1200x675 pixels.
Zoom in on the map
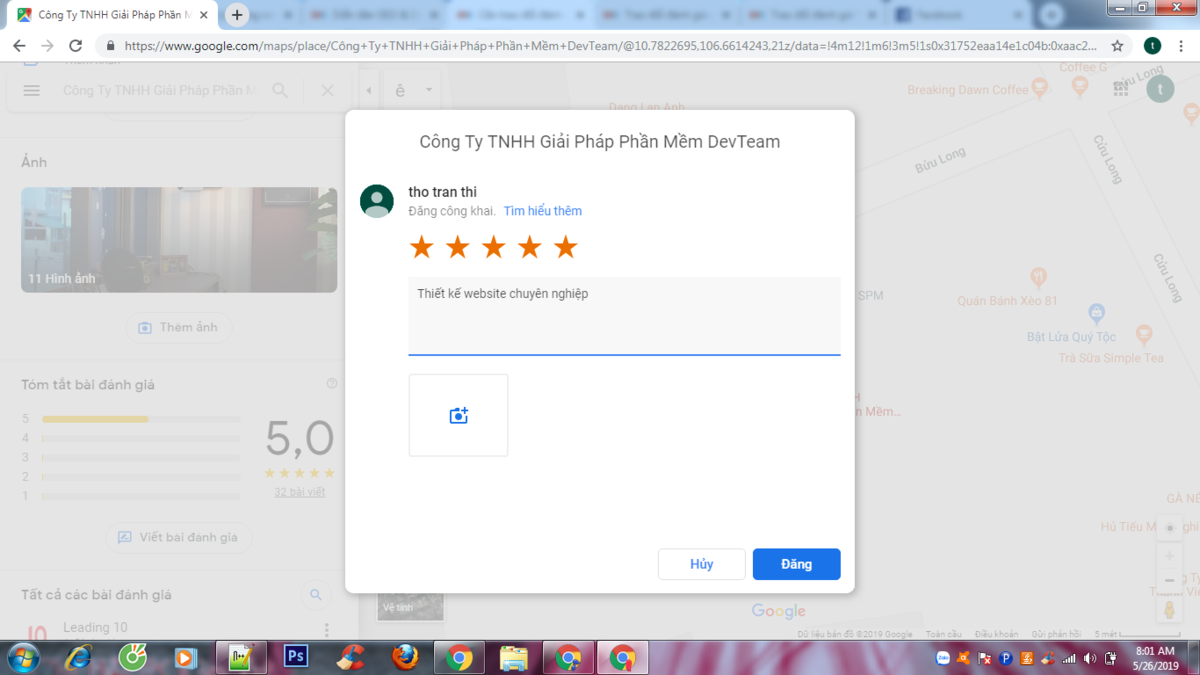point(1170,556)
